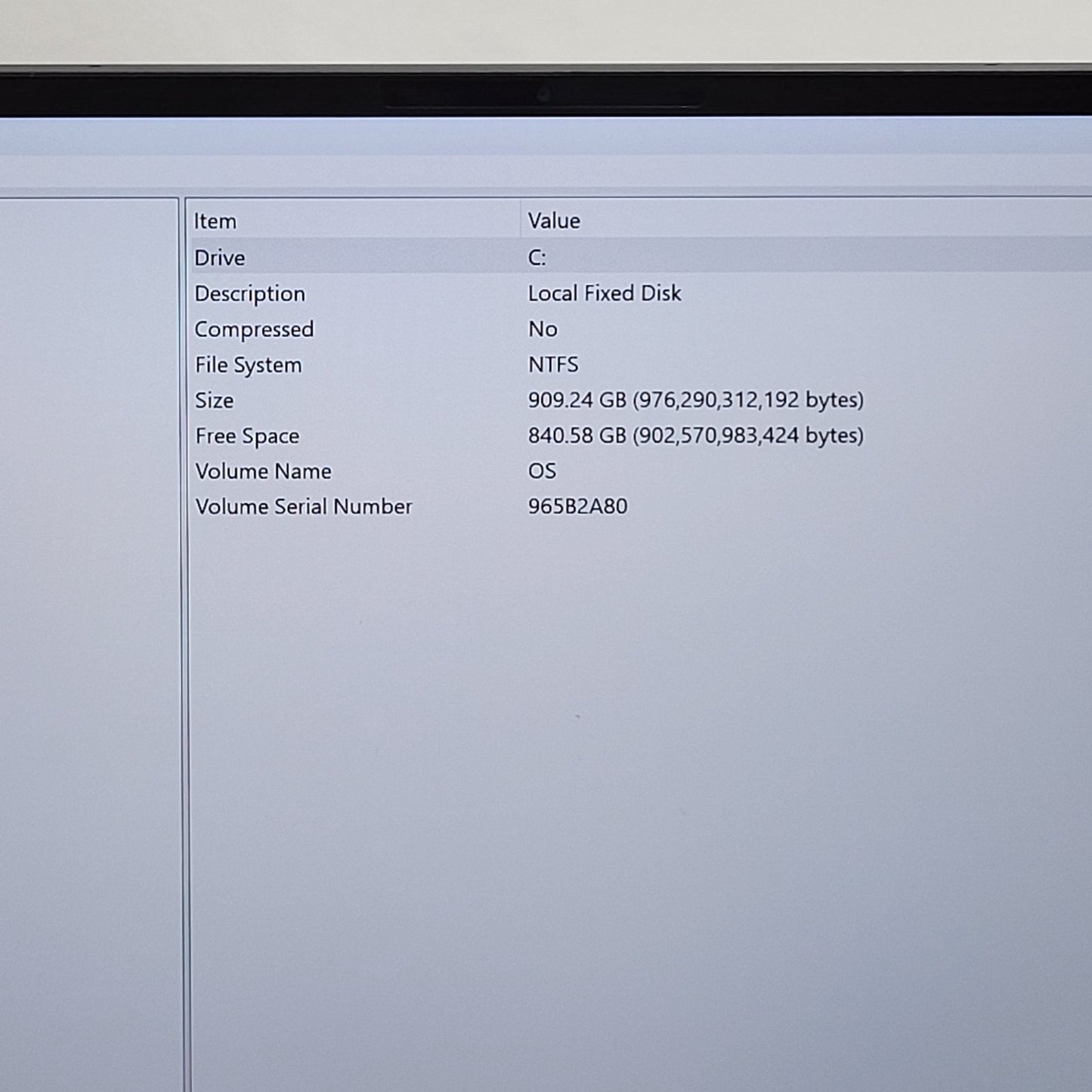Click the C: drive value

pos(537,258)
